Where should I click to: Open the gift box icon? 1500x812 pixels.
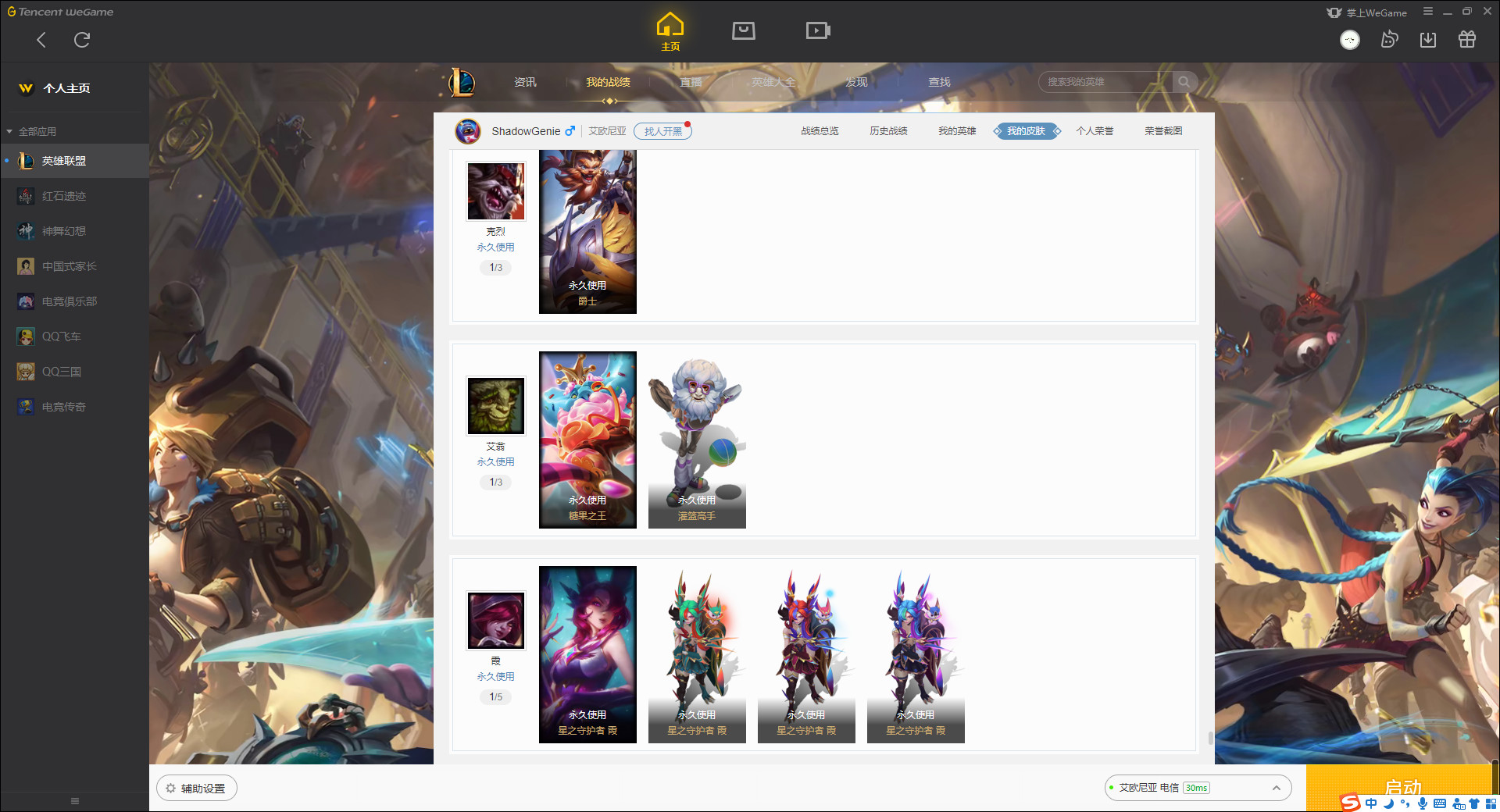[1467, 40]
